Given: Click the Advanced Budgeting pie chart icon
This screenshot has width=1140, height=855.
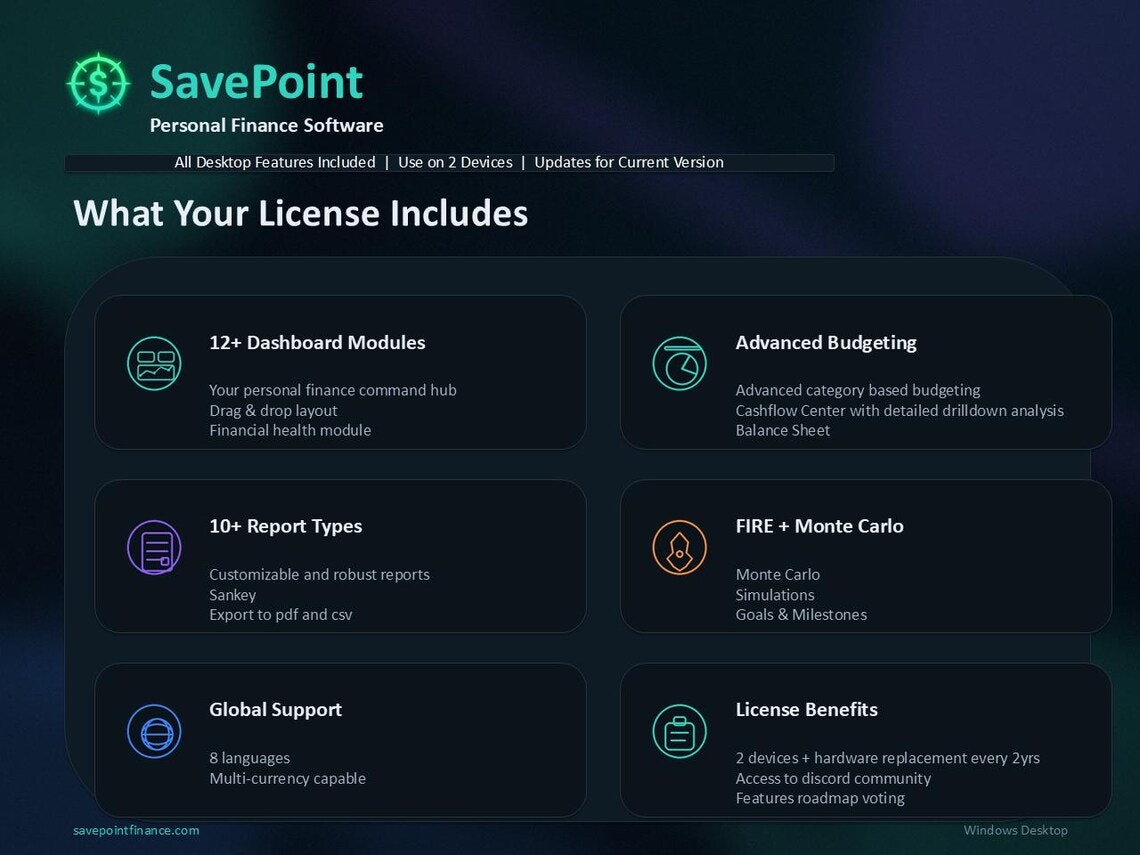Looking at the screenshot, I should click(x=680, y=363).
